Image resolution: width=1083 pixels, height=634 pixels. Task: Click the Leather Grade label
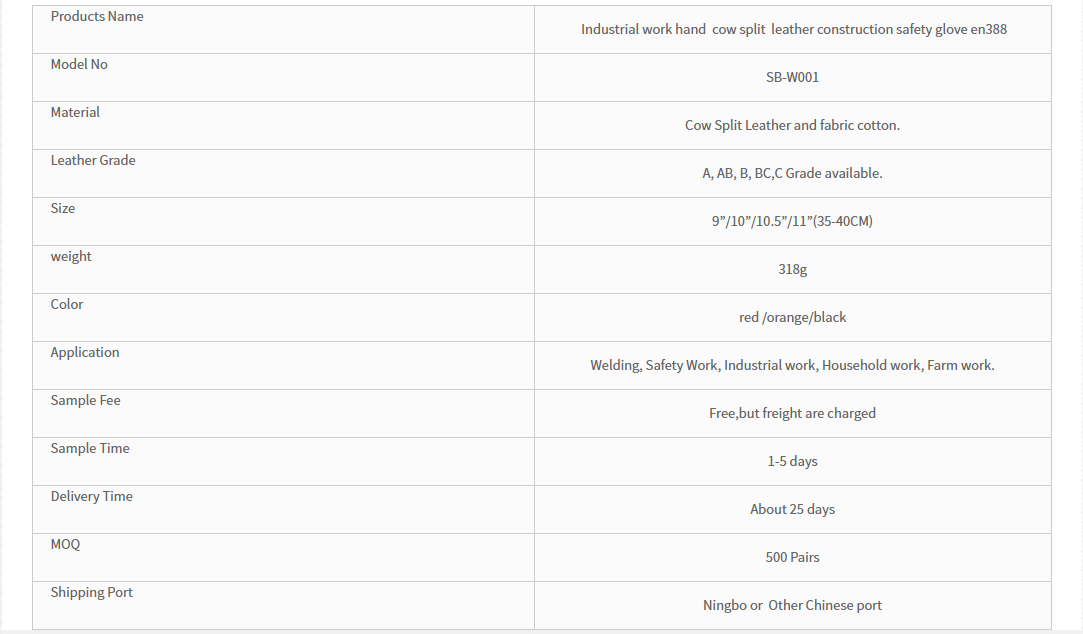[93, 160]
